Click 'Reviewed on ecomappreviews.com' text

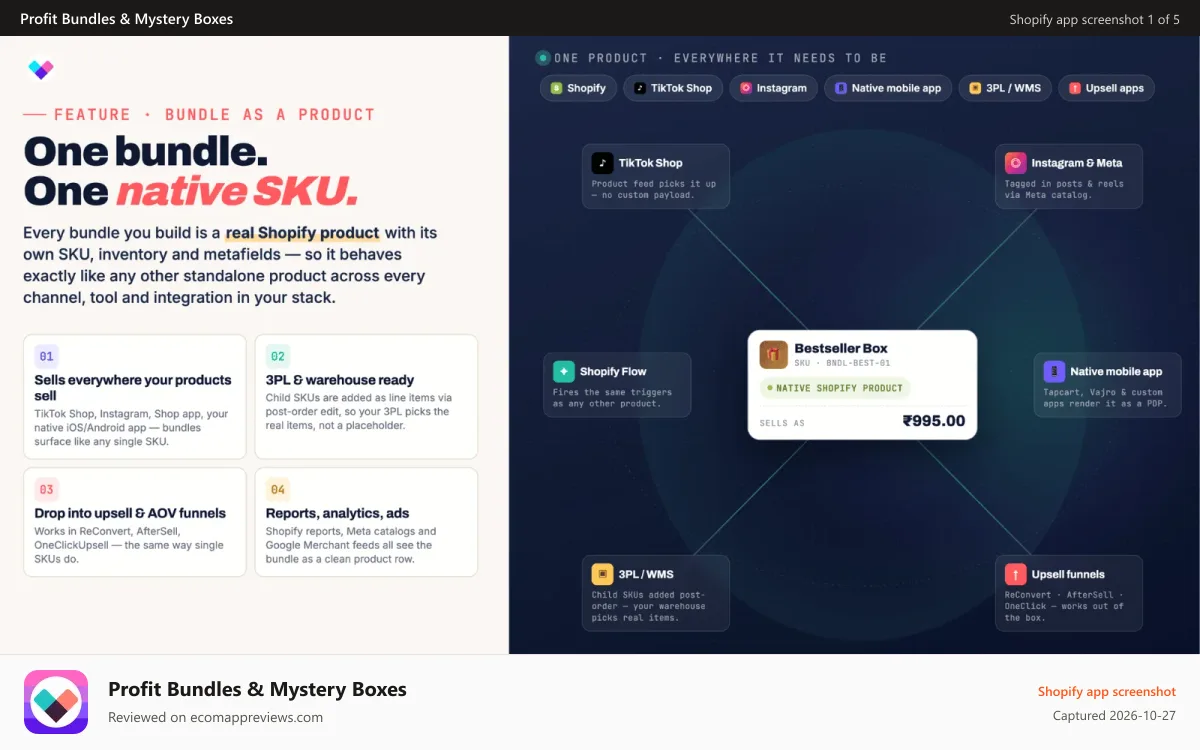click(215, 717)
